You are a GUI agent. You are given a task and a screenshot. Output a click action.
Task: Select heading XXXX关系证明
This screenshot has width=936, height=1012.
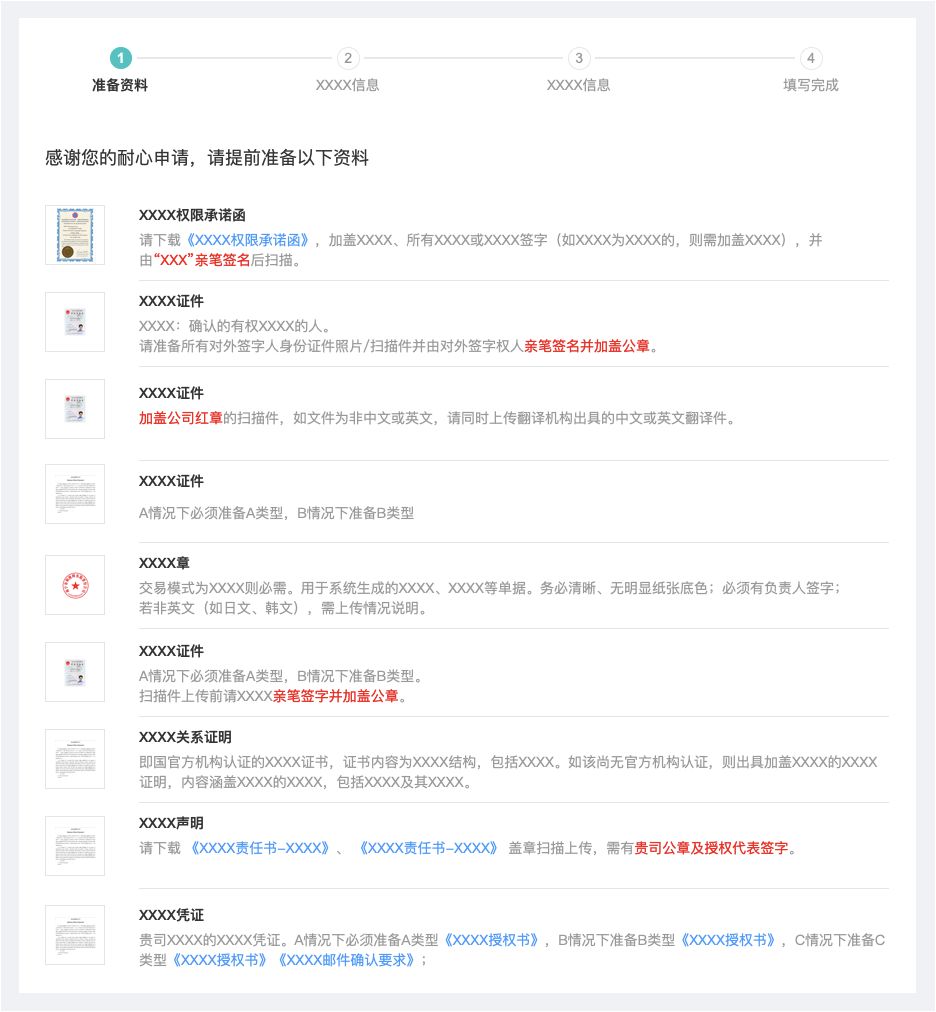(185, 737)
